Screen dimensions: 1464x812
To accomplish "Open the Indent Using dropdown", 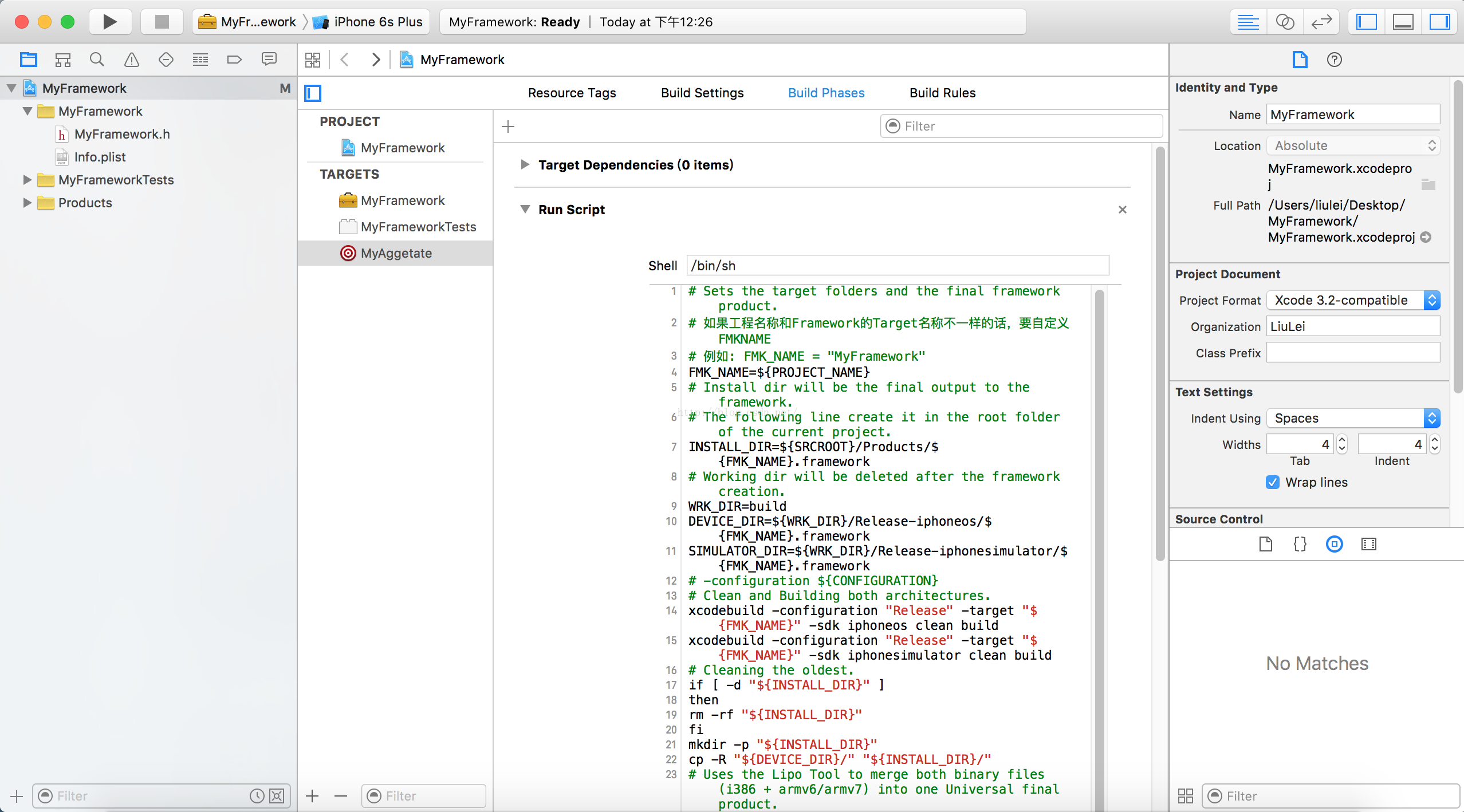I will pyautogui.click(x=1353, y=418).
